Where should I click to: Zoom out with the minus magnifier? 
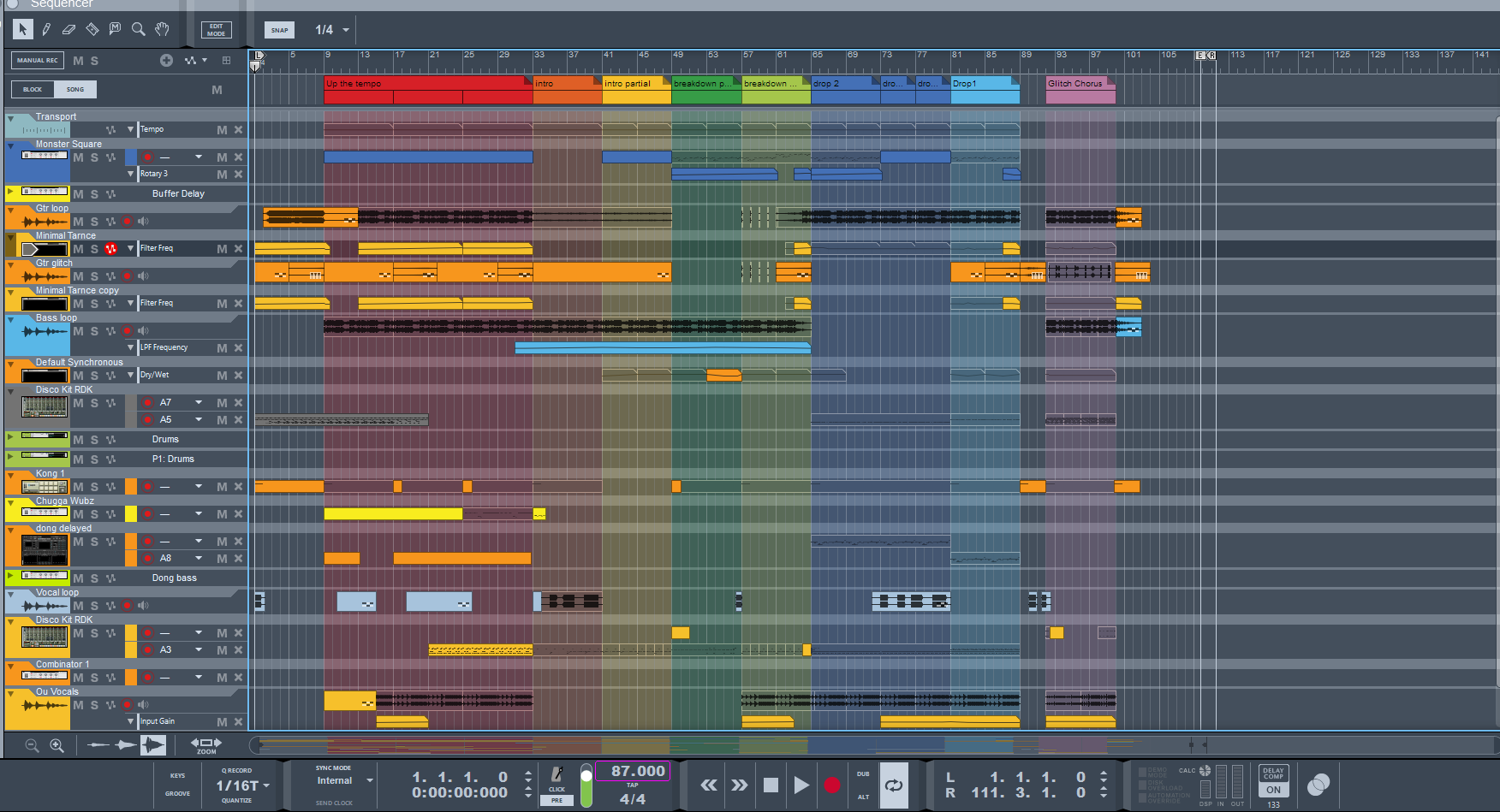[x=32, y=745]
